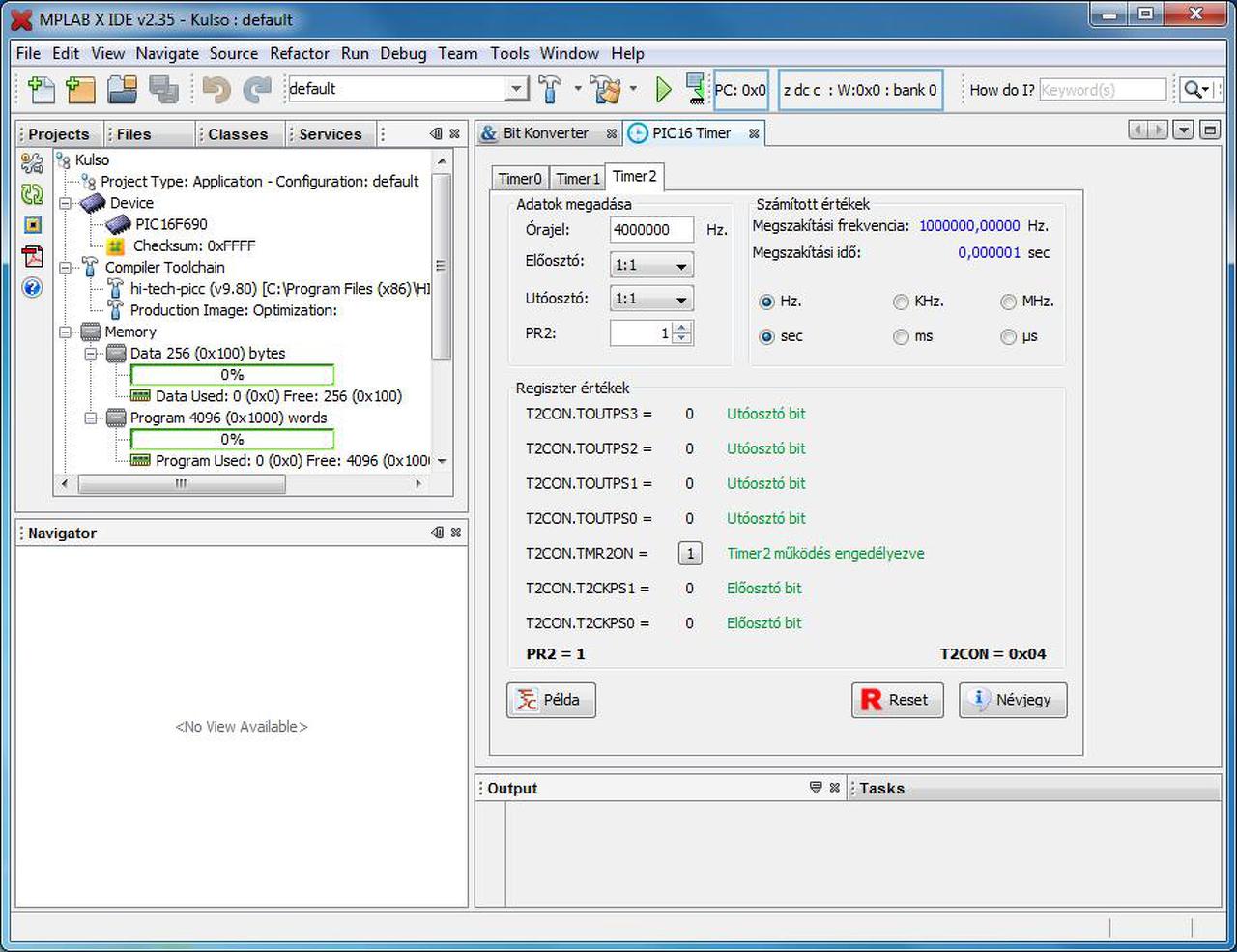This screenshot has width=1237, height=952.
Task: Run the project with the green arrow
Action: (663, 89)
